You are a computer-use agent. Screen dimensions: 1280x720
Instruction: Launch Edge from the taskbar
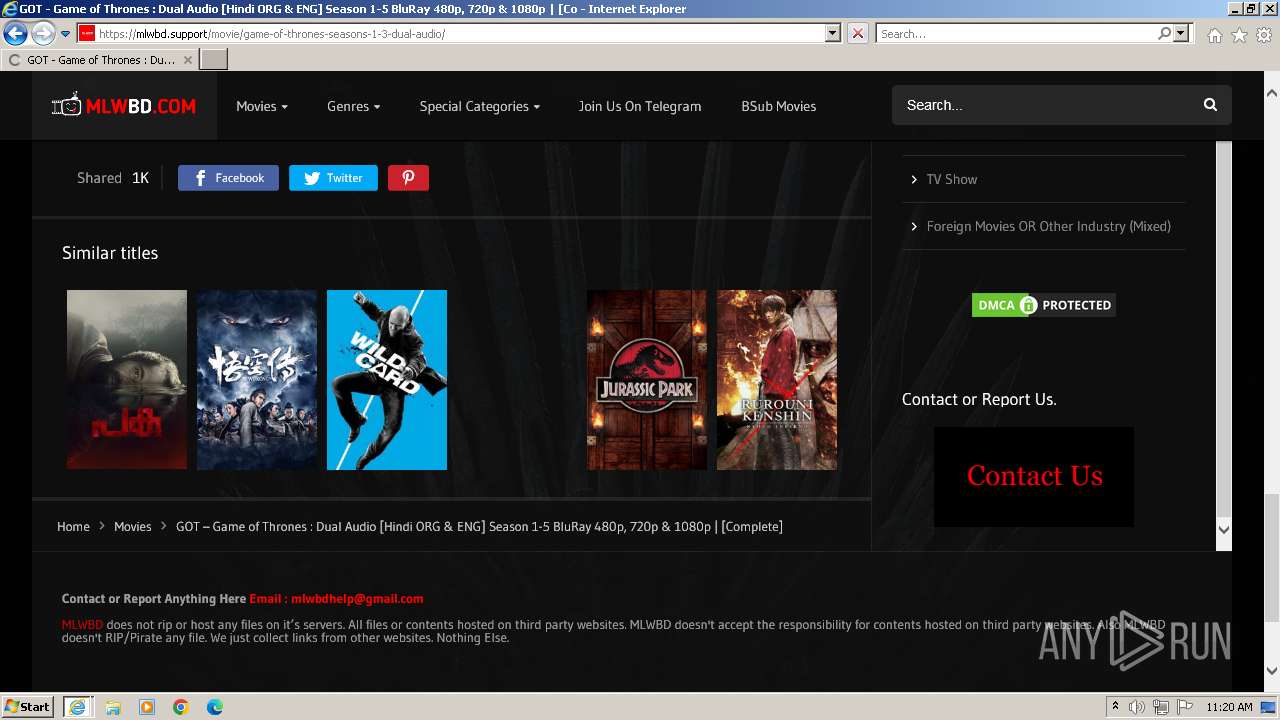(x=215, y=707)
